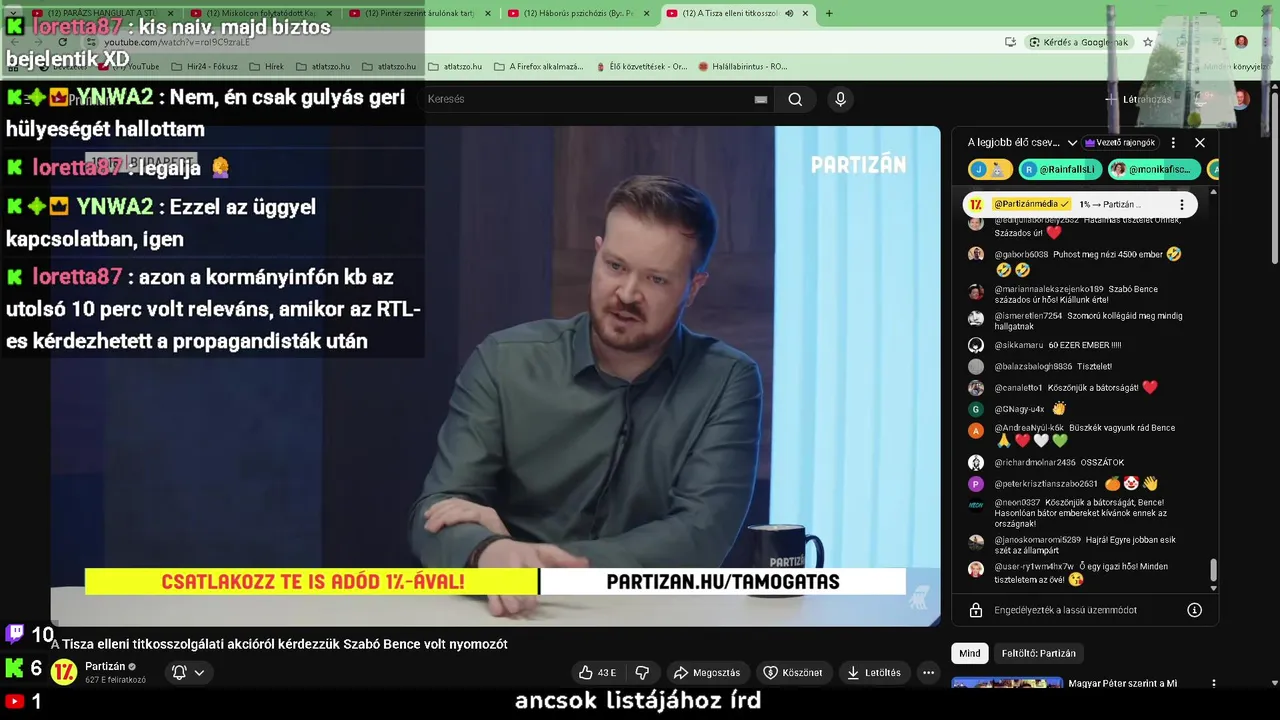The height and width of the screenshot is (720, 1280).
Task: Open the menu for the Magyar Péter recommended video
Action: pyautogui.click(x=1214, y=684)
